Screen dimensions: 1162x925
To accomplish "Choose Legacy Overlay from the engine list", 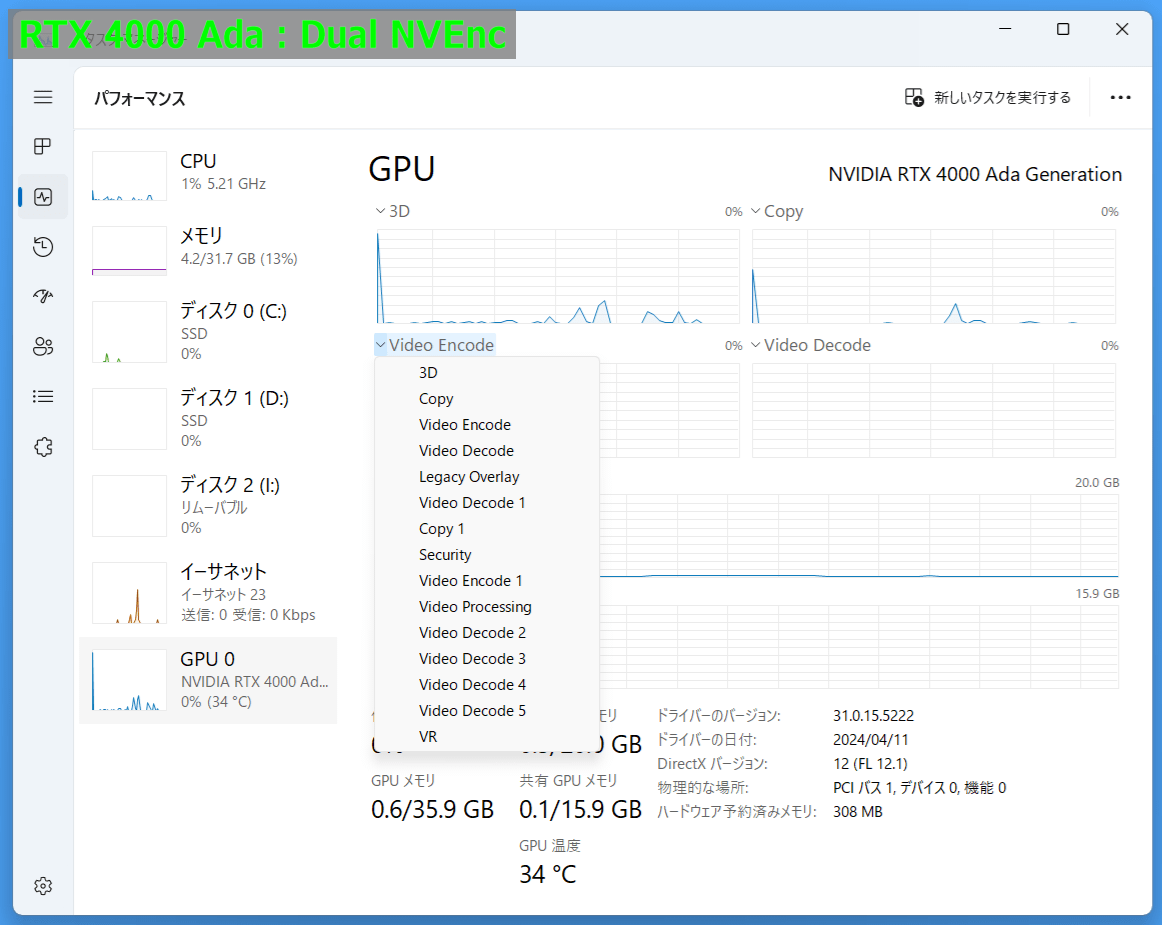I will 487,477.
